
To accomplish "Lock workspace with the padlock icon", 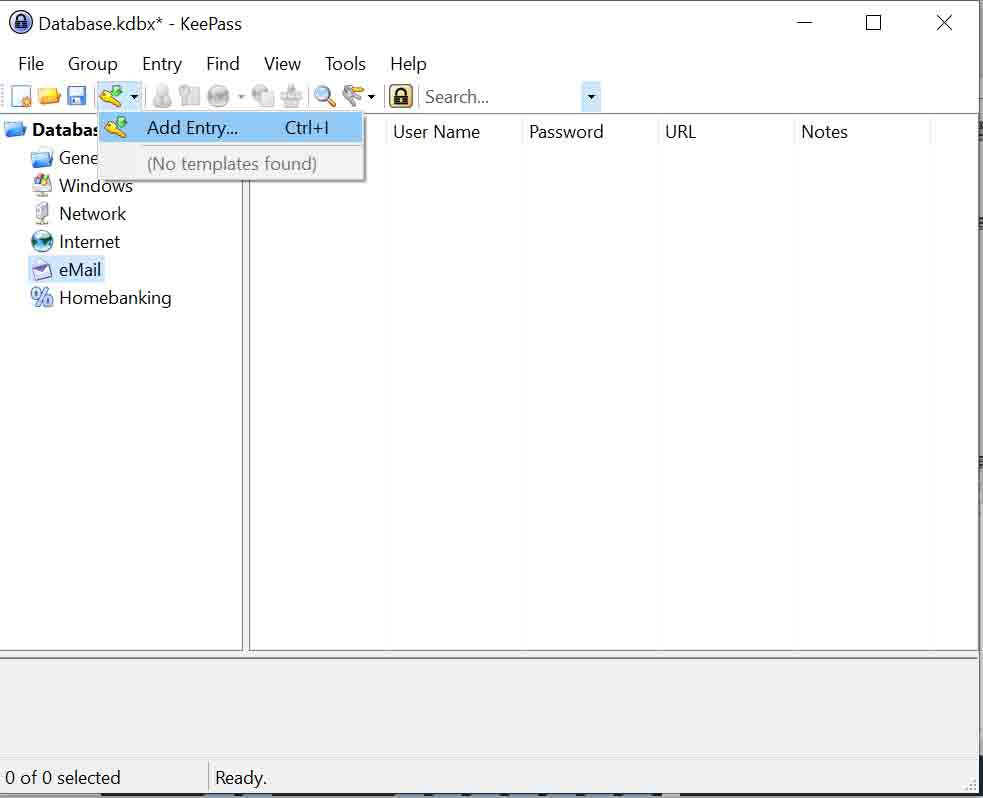I will [x=401, y=97].
